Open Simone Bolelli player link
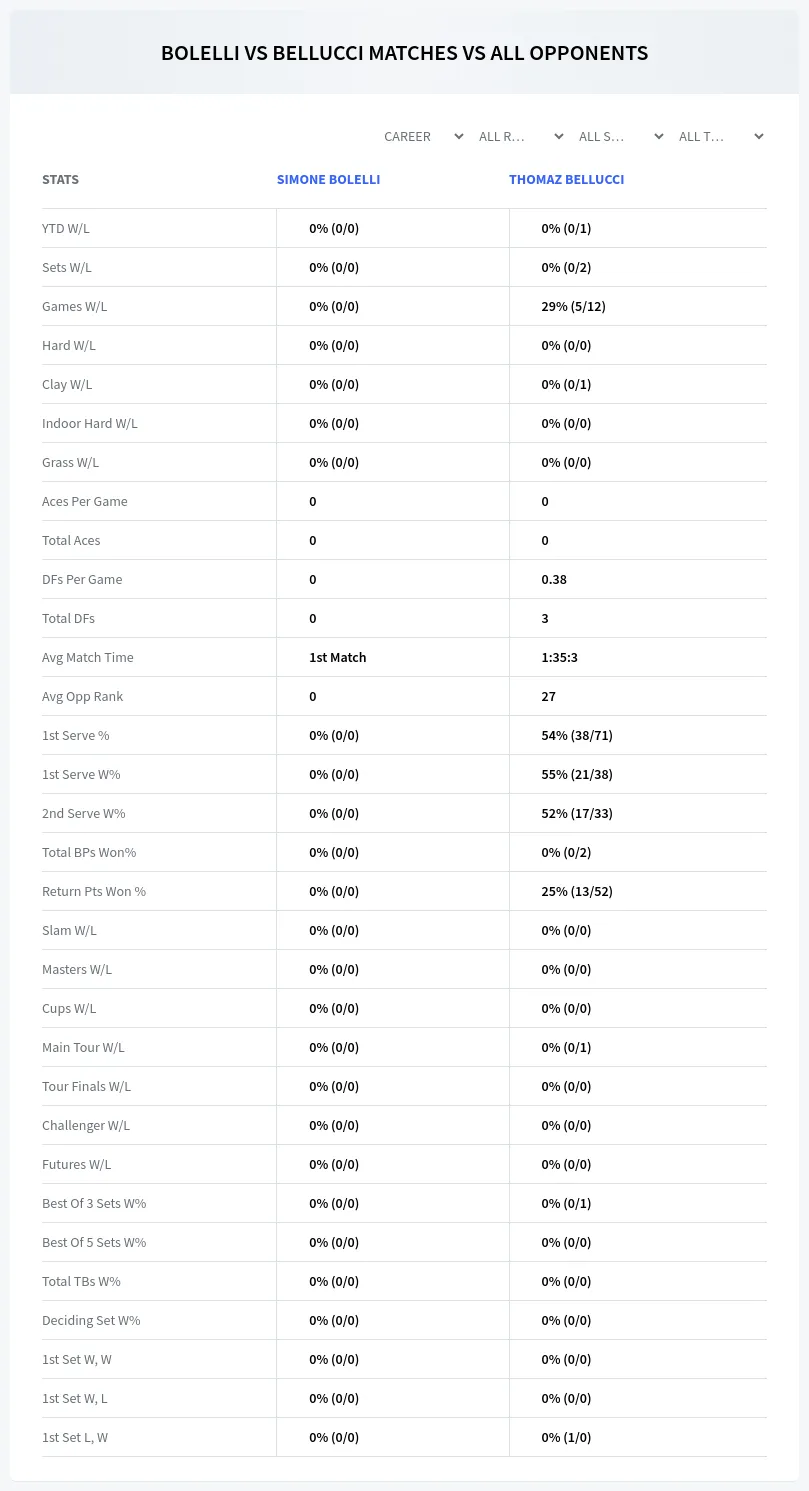This screenshot has height=1491, width=809. pos(328,179)
